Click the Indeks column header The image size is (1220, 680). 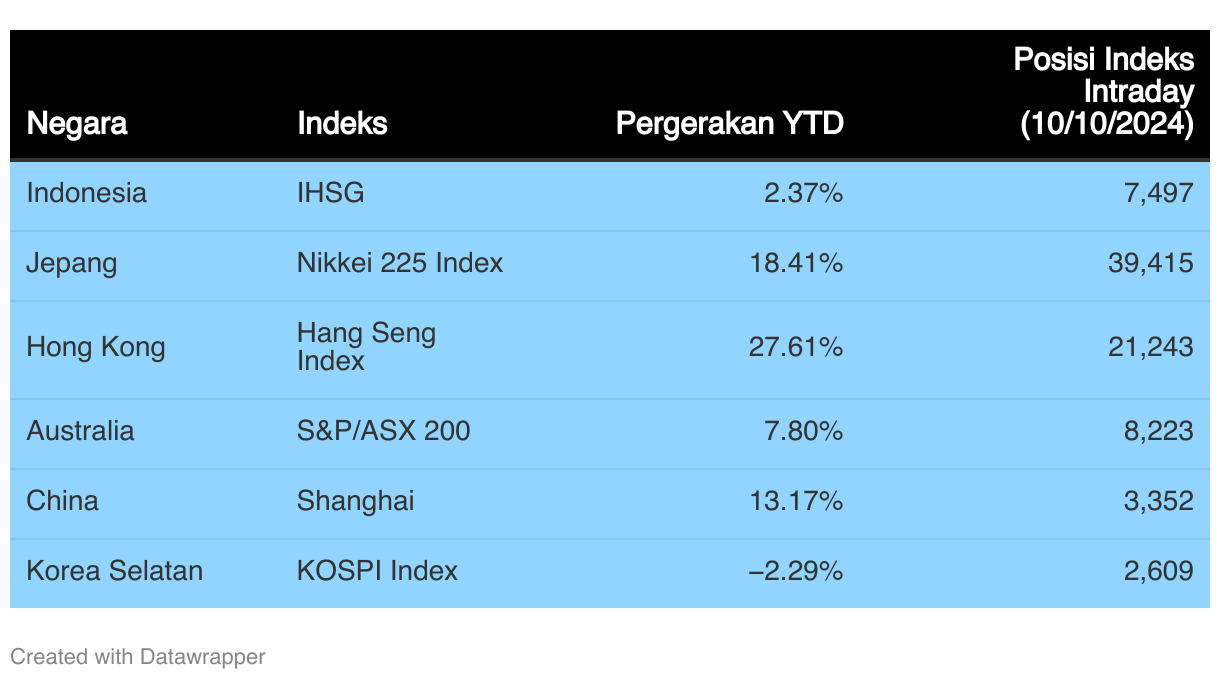point(343,123)
